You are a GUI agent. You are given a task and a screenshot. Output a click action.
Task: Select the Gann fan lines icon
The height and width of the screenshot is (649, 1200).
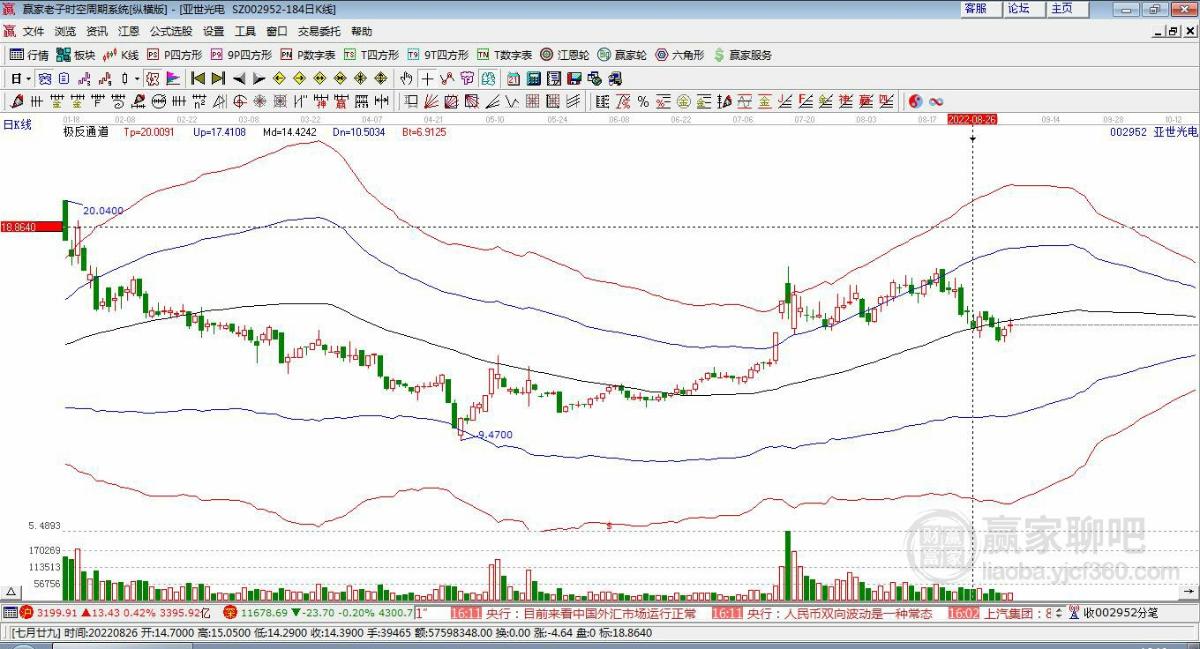(431, 101)
